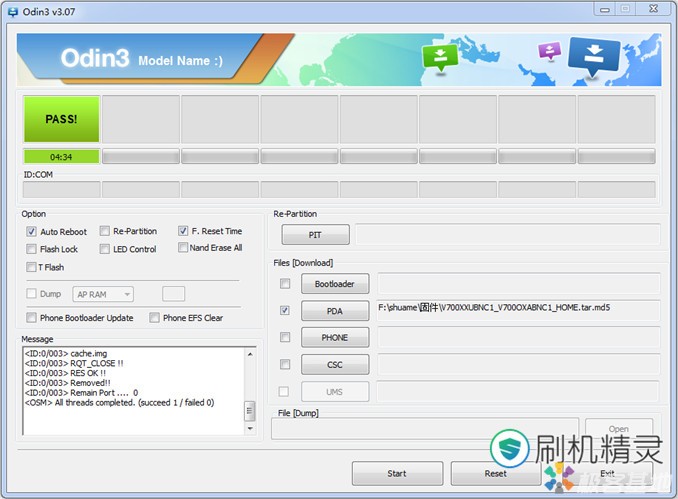Click the Reset button
This screenshot has width=678, height=499.
(x=496, y=473)
